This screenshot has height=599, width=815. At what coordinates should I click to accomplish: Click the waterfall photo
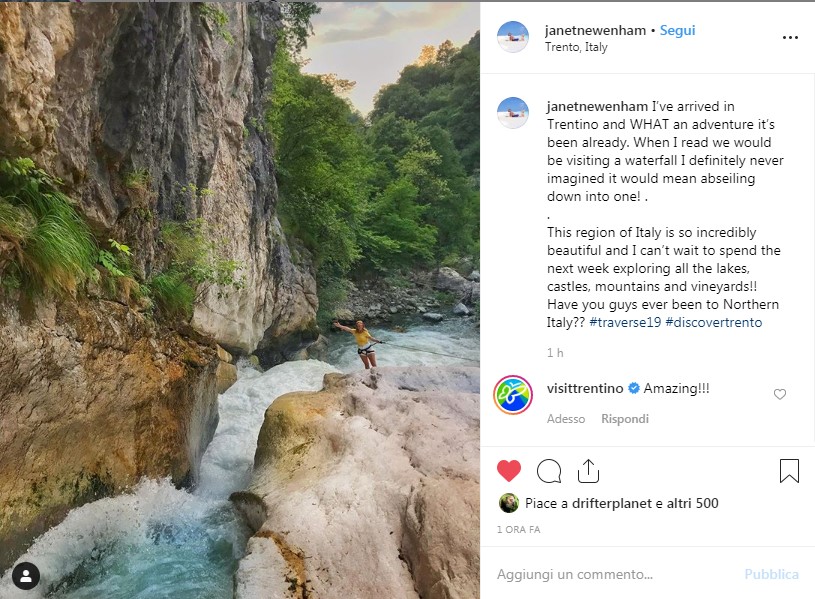tap(240, 300)
